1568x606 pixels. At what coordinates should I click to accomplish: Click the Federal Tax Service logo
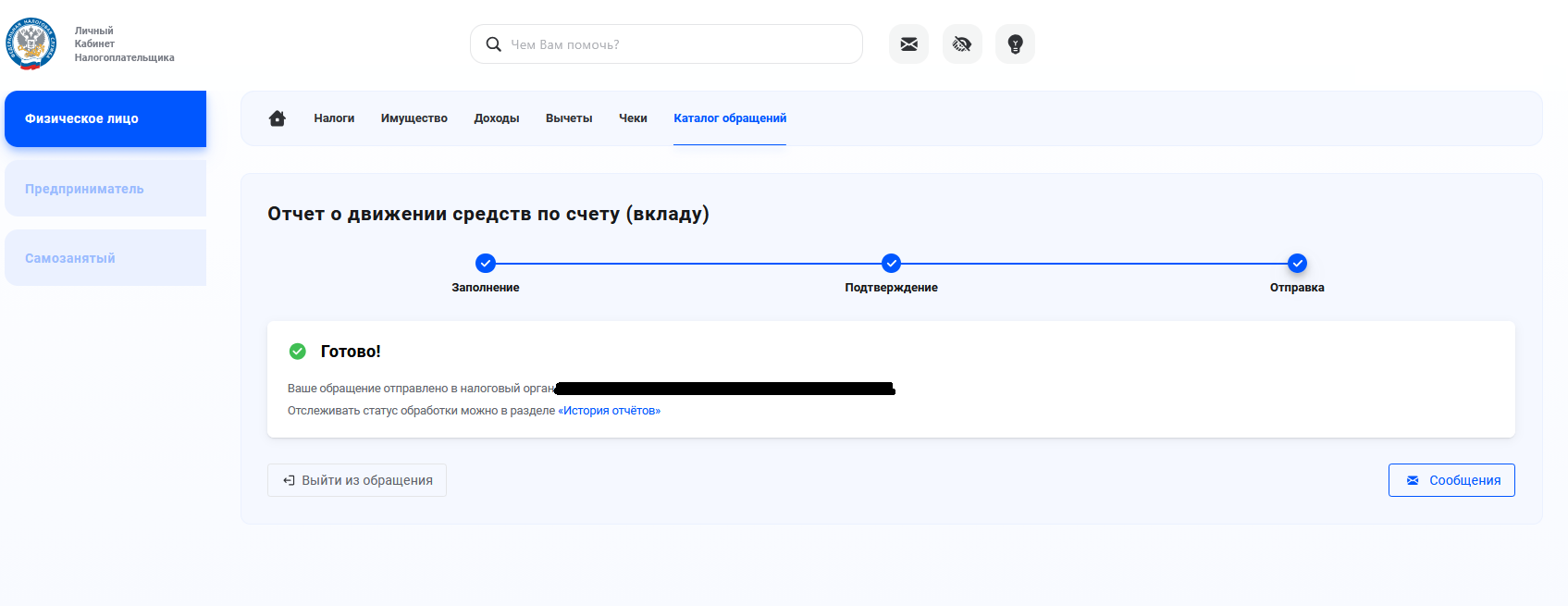(31, 43)
